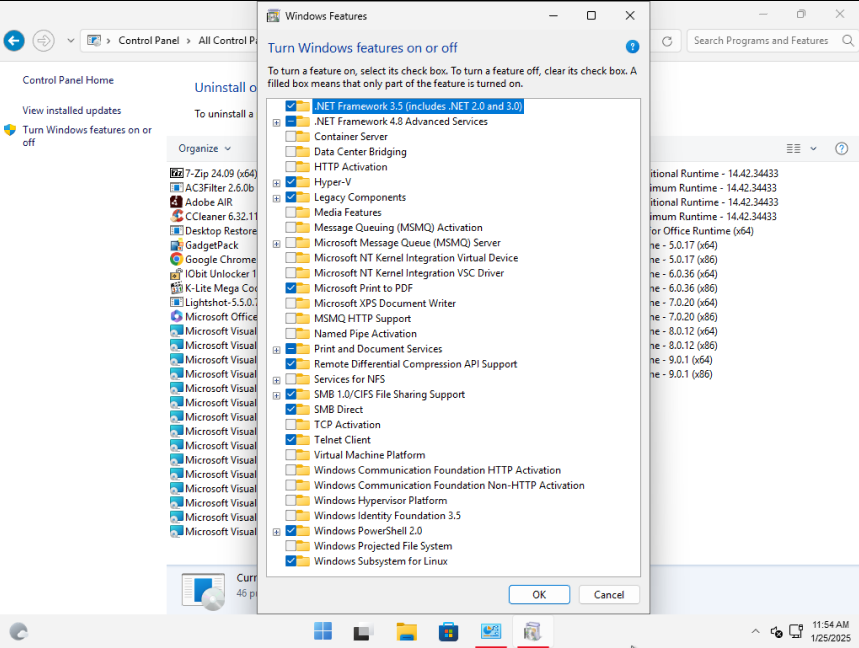The image size is (859, 648).
Task: Open the Windows Start button
Action: tap(323, 632)
